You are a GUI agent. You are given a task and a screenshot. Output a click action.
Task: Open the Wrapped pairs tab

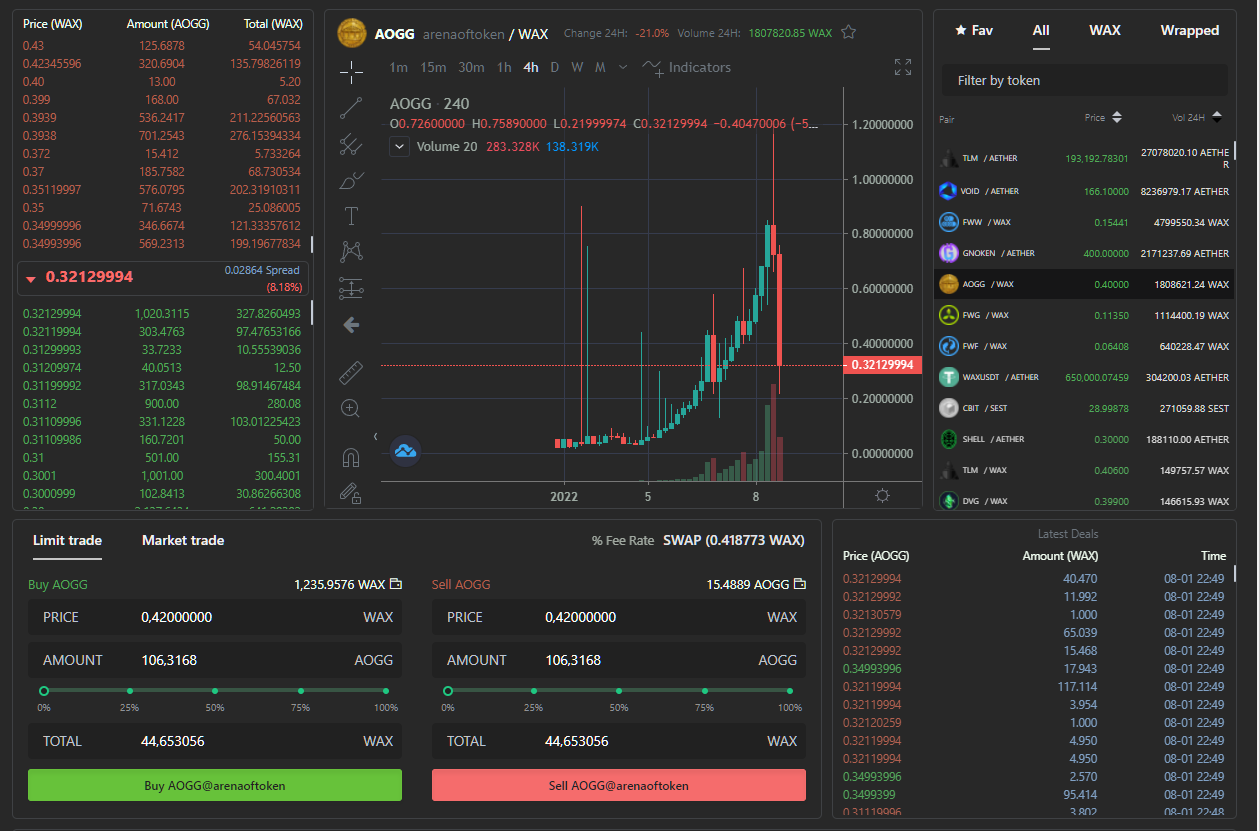(x=1190, y=30)
